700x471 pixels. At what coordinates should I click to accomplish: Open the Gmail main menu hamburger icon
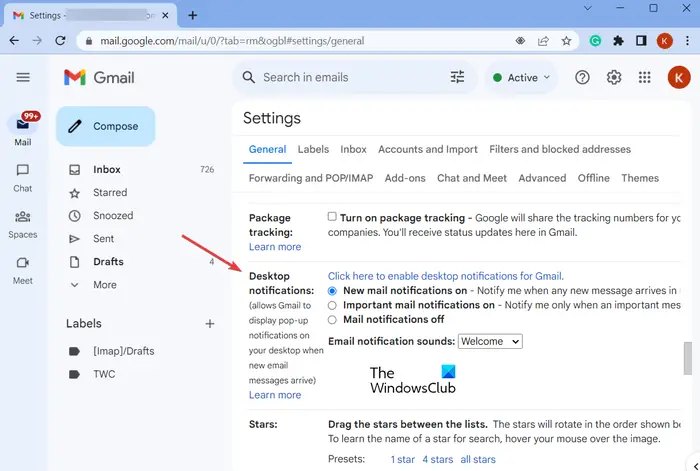pos(23,77)
